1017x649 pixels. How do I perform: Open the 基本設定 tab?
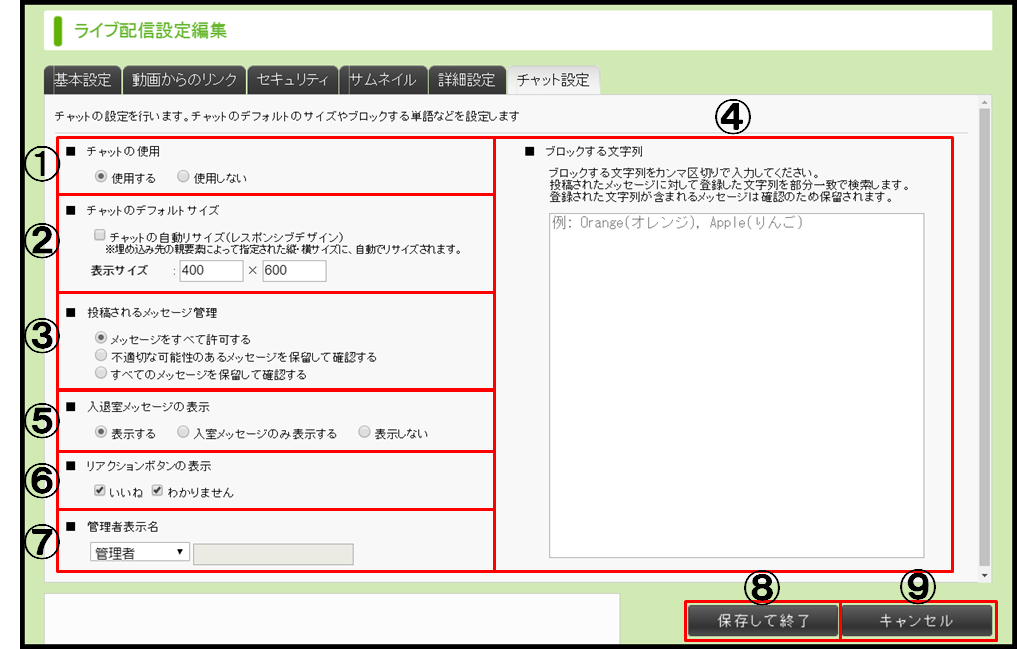82,80
